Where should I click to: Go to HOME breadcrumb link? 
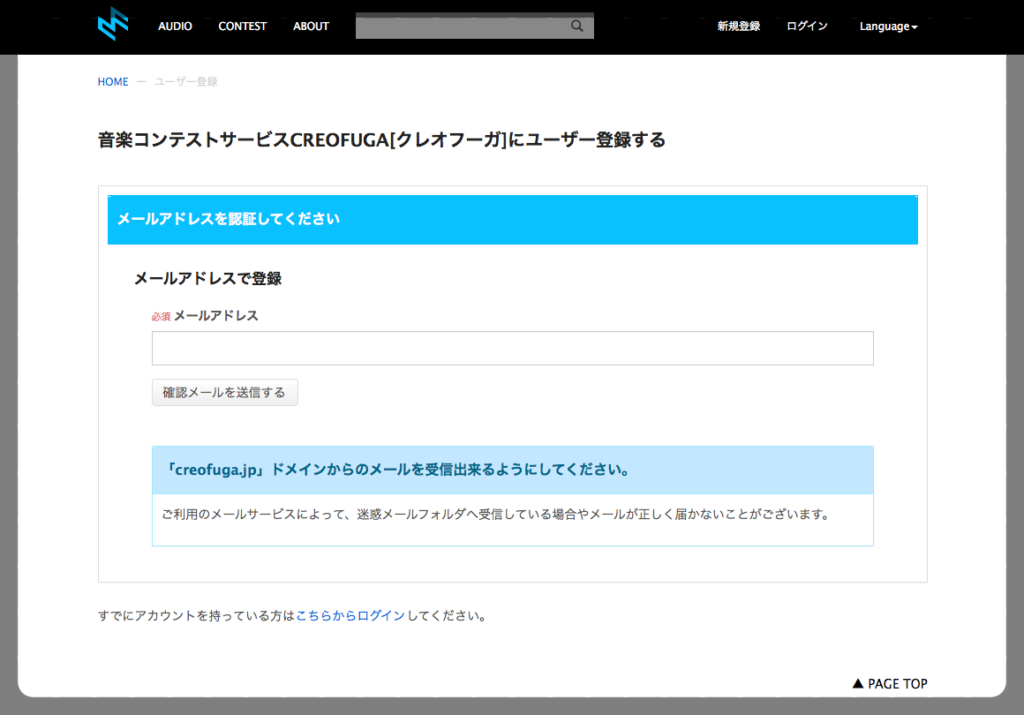(x=113, y=82)
